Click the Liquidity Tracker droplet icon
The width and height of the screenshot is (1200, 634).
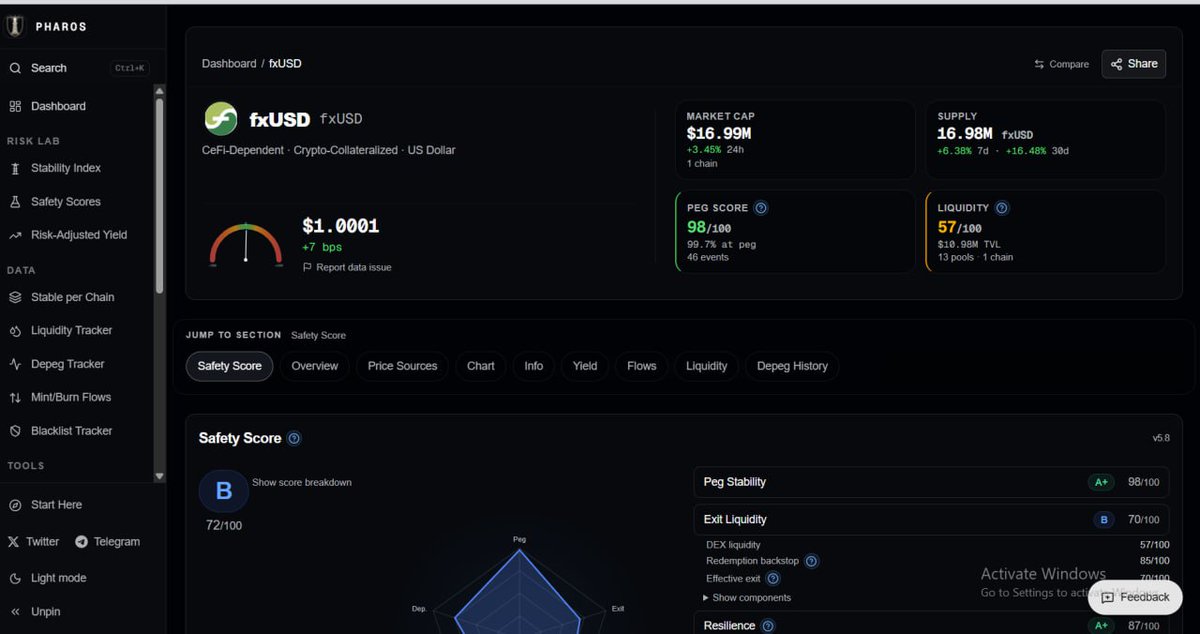pos(15,331)
